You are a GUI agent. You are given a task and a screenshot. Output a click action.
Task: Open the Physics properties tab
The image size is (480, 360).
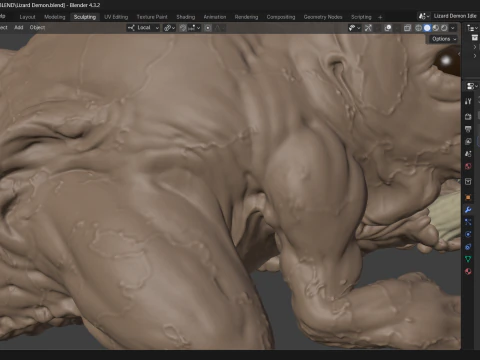[x=468, y=234]
